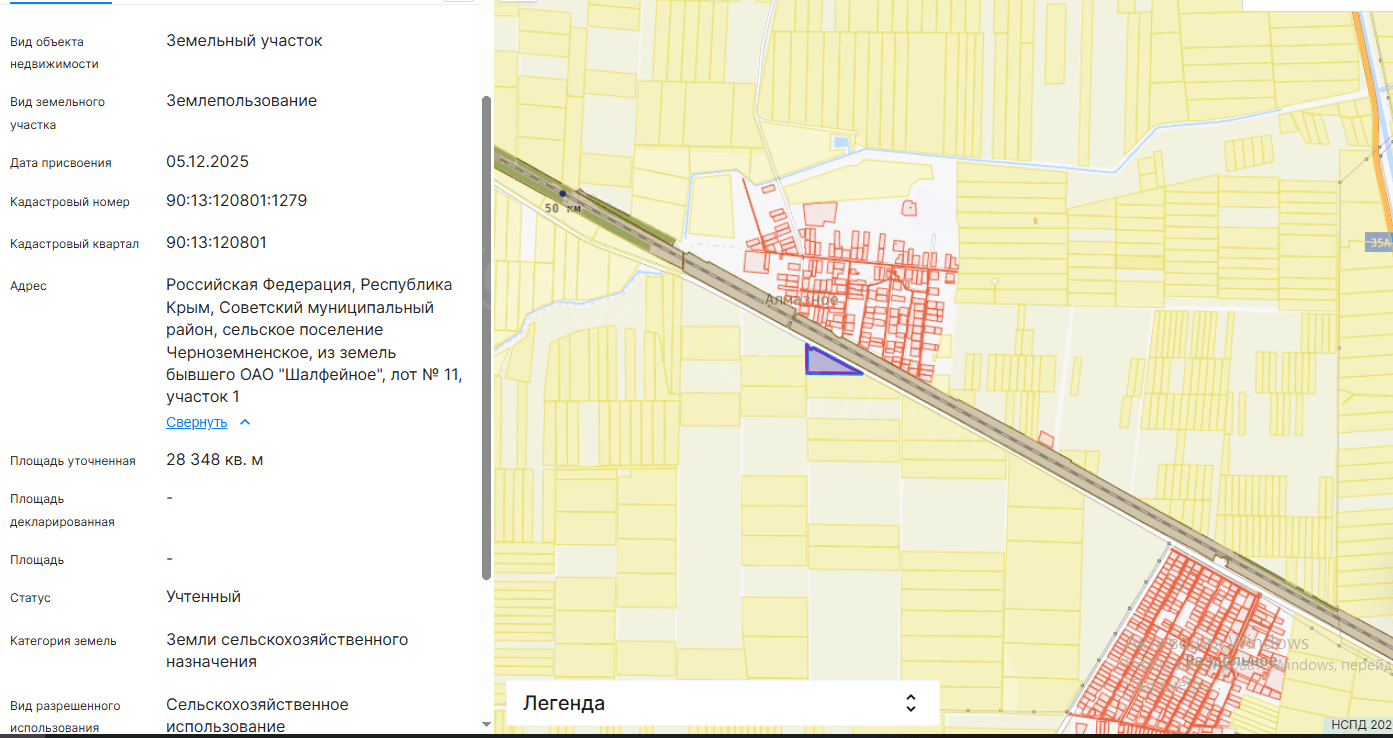Select the active tab with blue underline
This screenshot has height=738, width=1393.
[56, 3]
